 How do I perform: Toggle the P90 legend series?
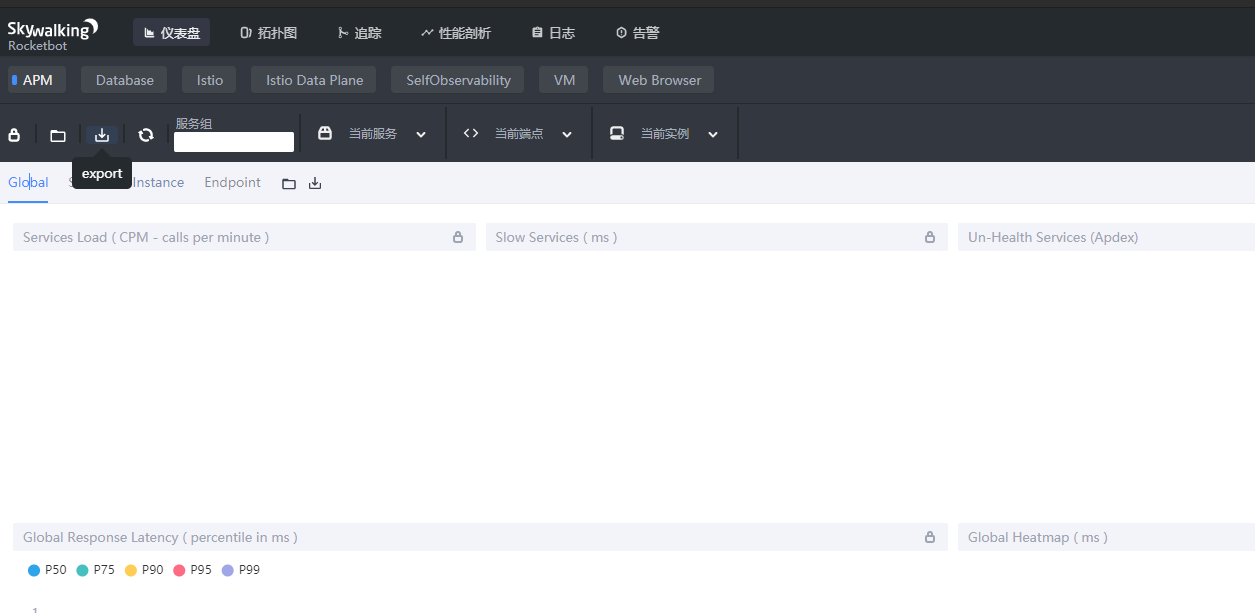click(x=144, y=570)
